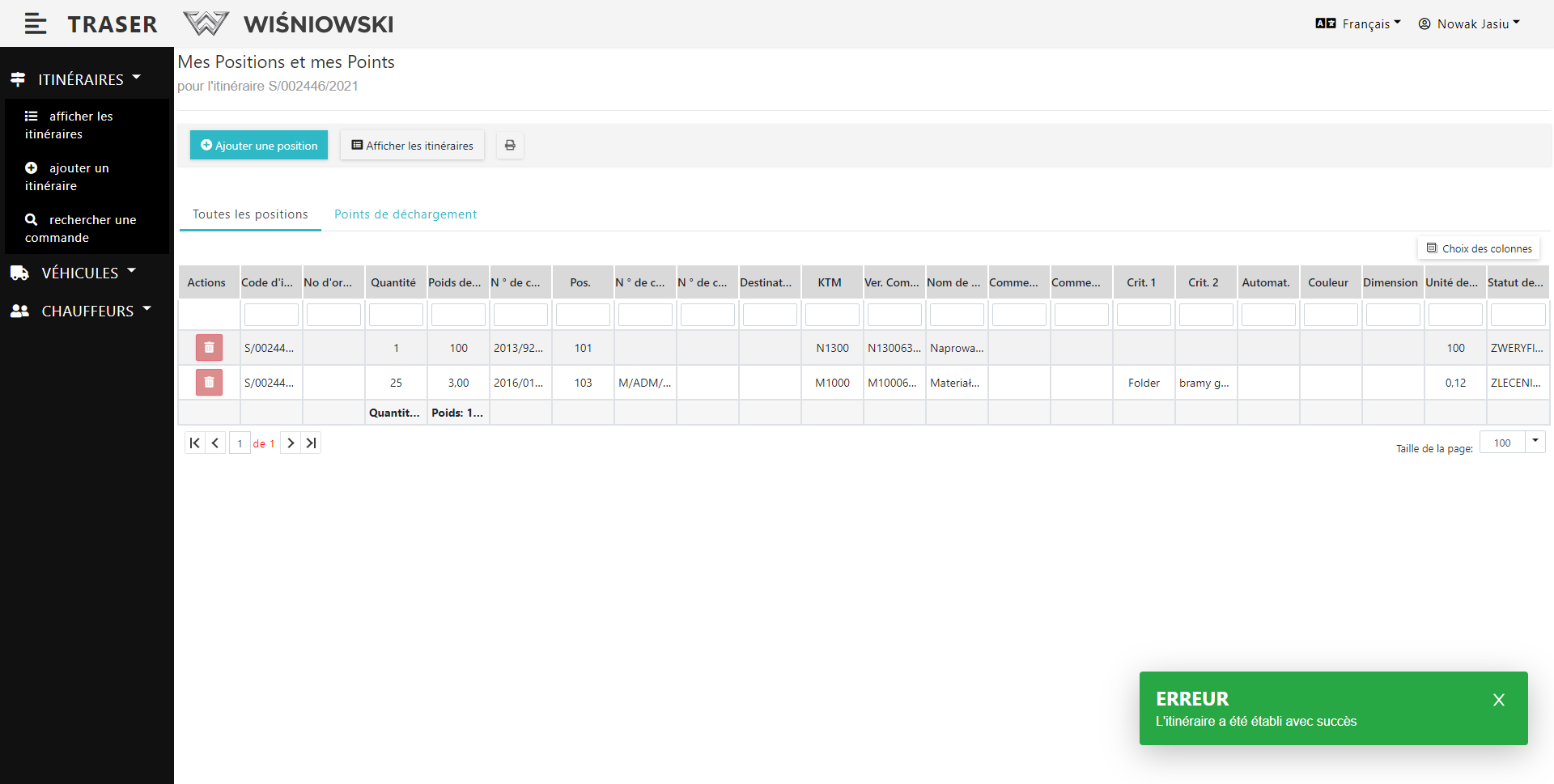Go to the next page arrow
The height and width of the screenshot is (784, 1554).
[291, 443]
